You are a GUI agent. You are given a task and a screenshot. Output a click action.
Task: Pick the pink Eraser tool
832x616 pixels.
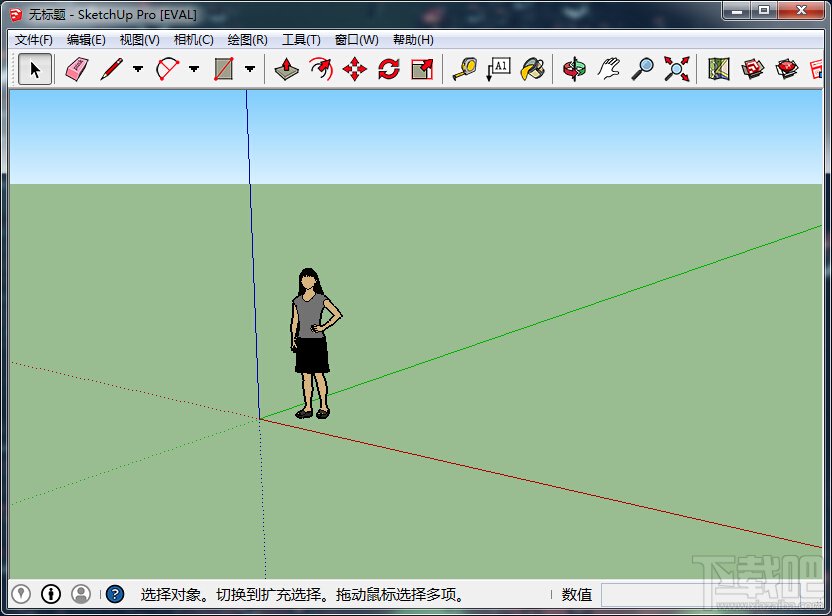[77, 69]
